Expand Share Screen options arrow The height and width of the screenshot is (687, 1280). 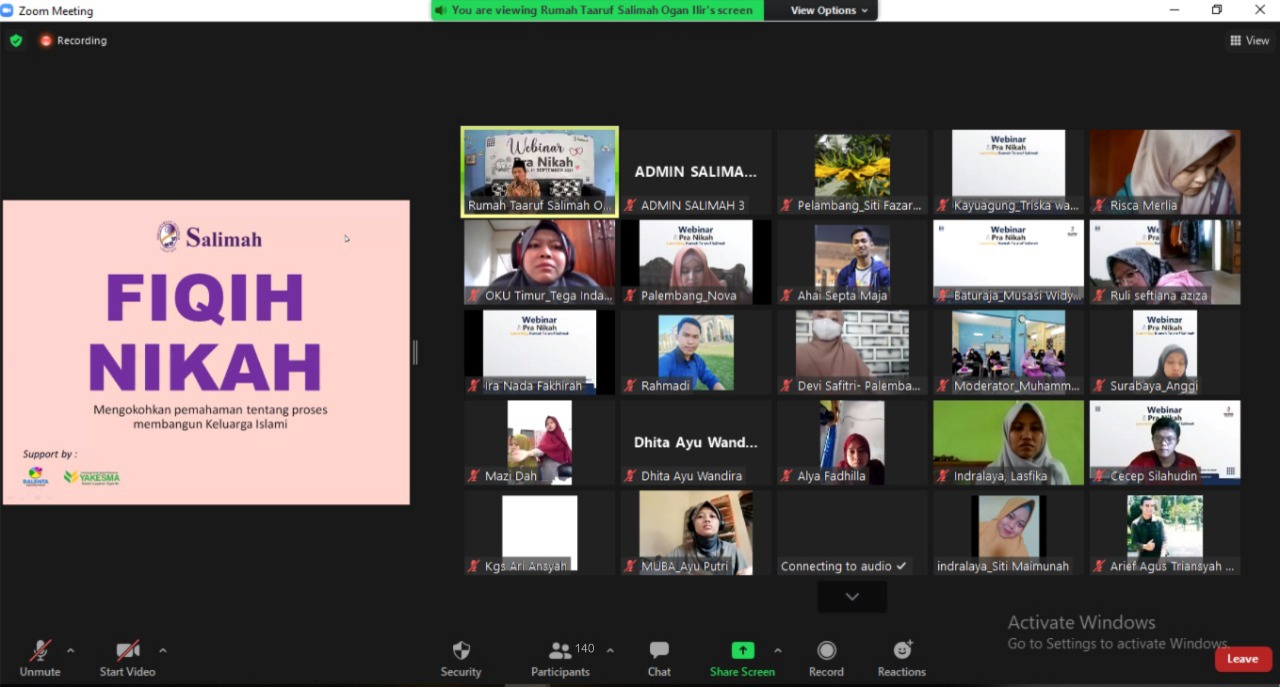[x=777, y=650]
